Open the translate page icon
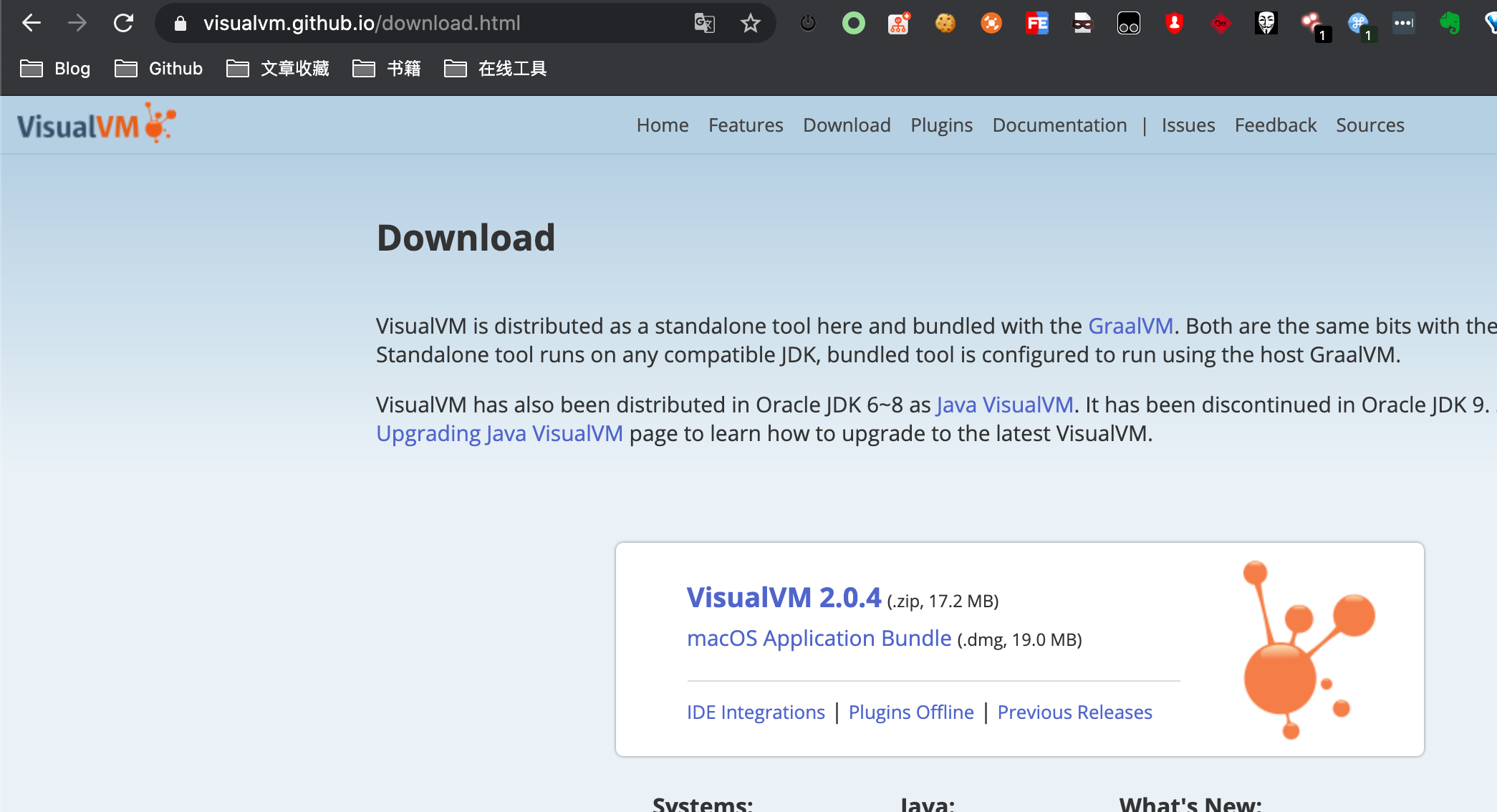 pyautogui.click(x=705, y=24)
